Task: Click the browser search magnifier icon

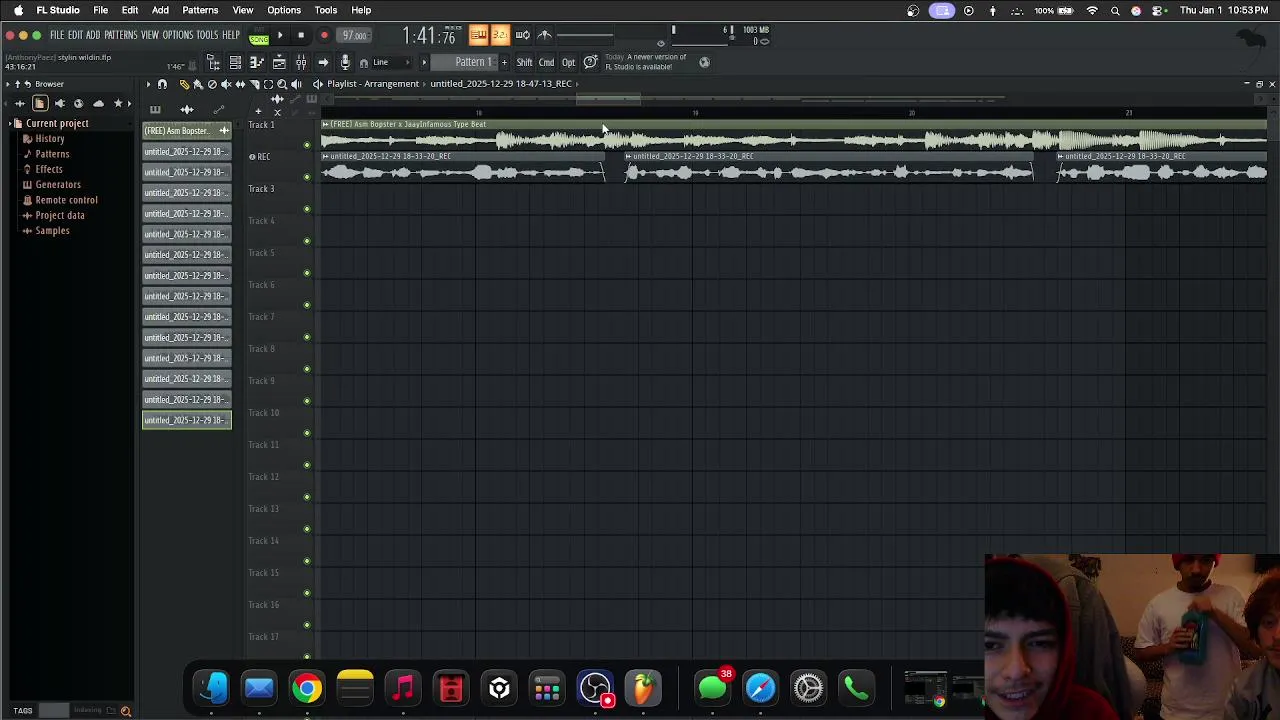Action: click(126, 711)
